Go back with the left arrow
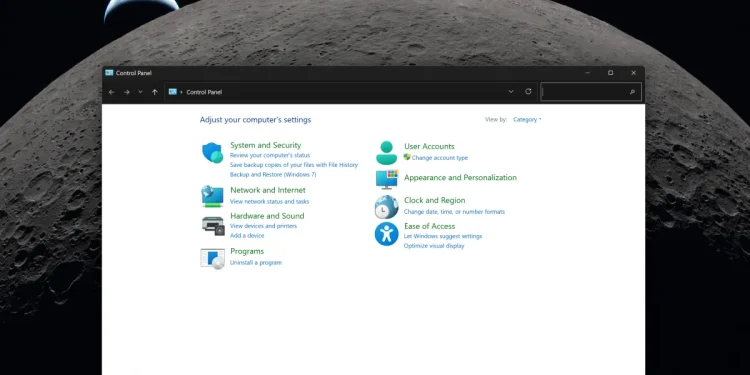 111,92
